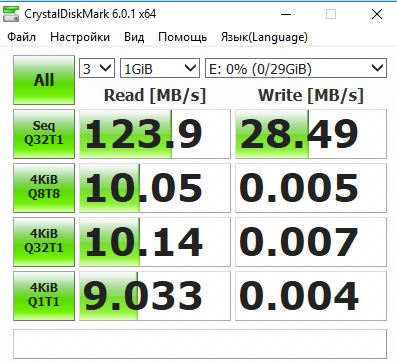This screenshot has height=362, width=397.
Task: Open the Настройки menu
Action: [x=80, y=37]
